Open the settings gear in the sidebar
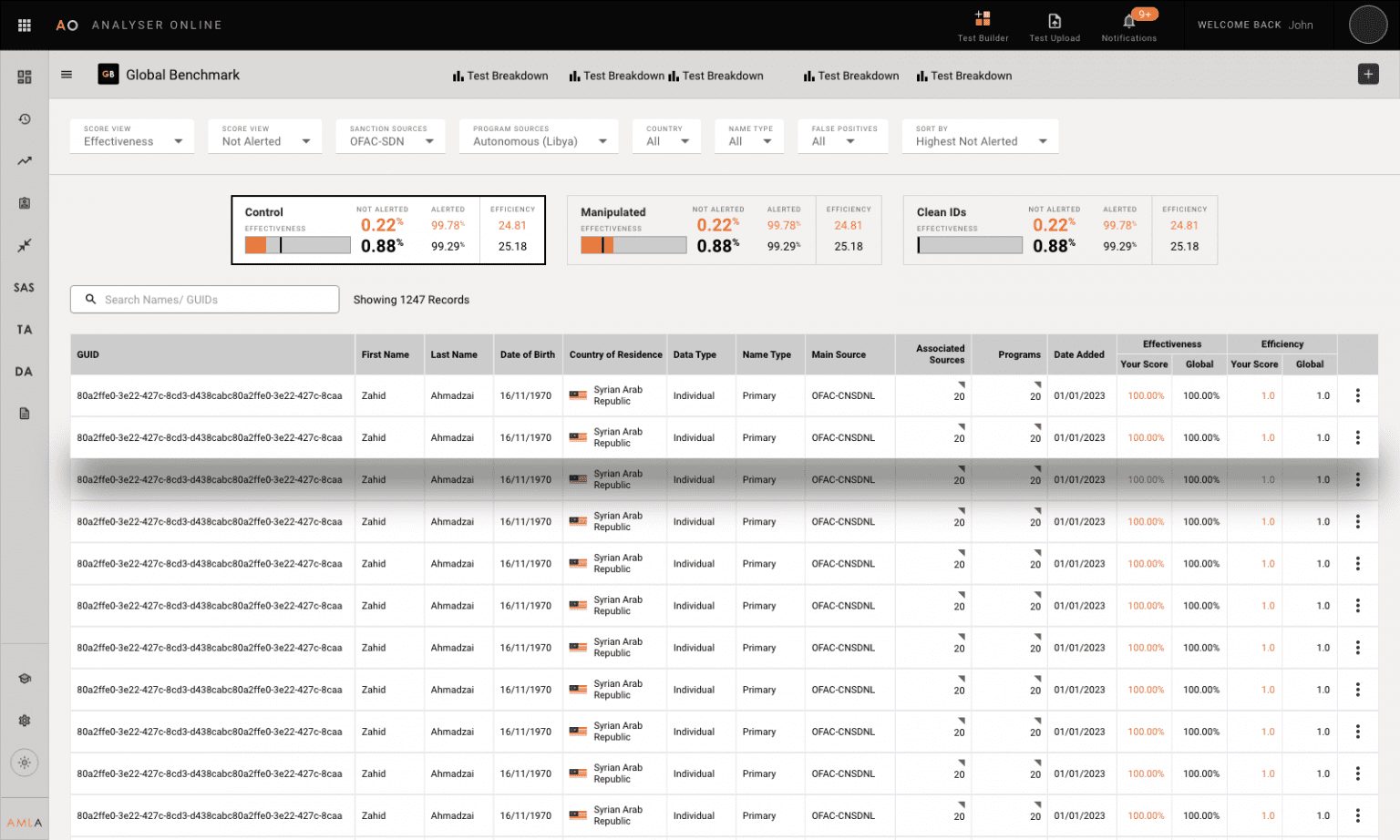Viewport: 1400px width, 840px height. [24, 720]
